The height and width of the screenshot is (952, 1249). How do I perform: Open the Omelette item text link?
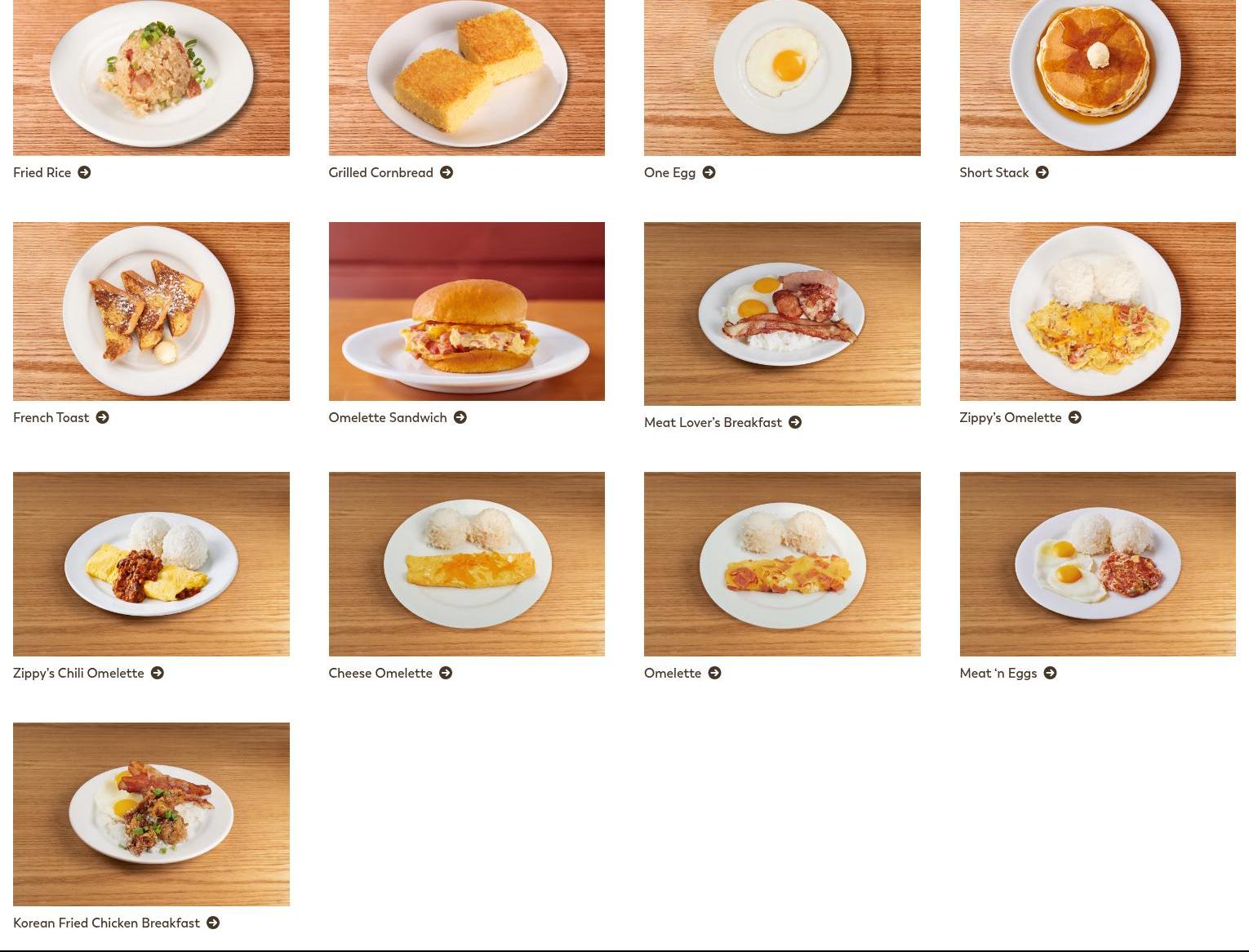coord(673,673)
